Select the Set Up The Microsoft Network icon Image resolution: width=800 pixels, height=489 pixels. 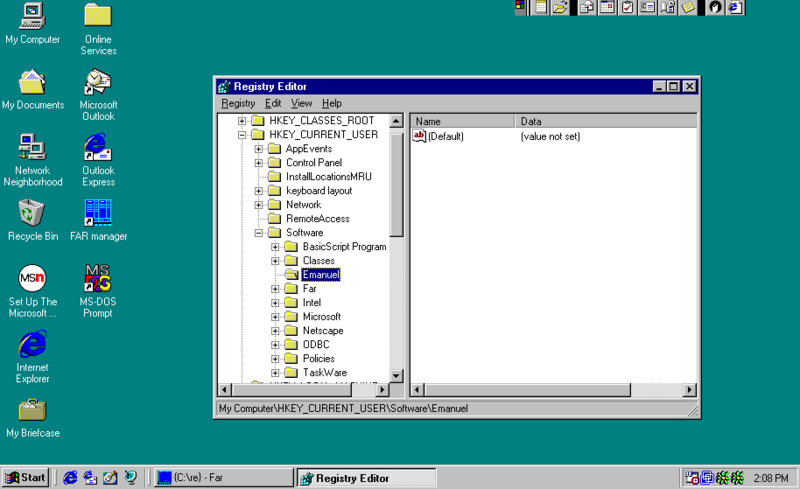coord(33,291)
